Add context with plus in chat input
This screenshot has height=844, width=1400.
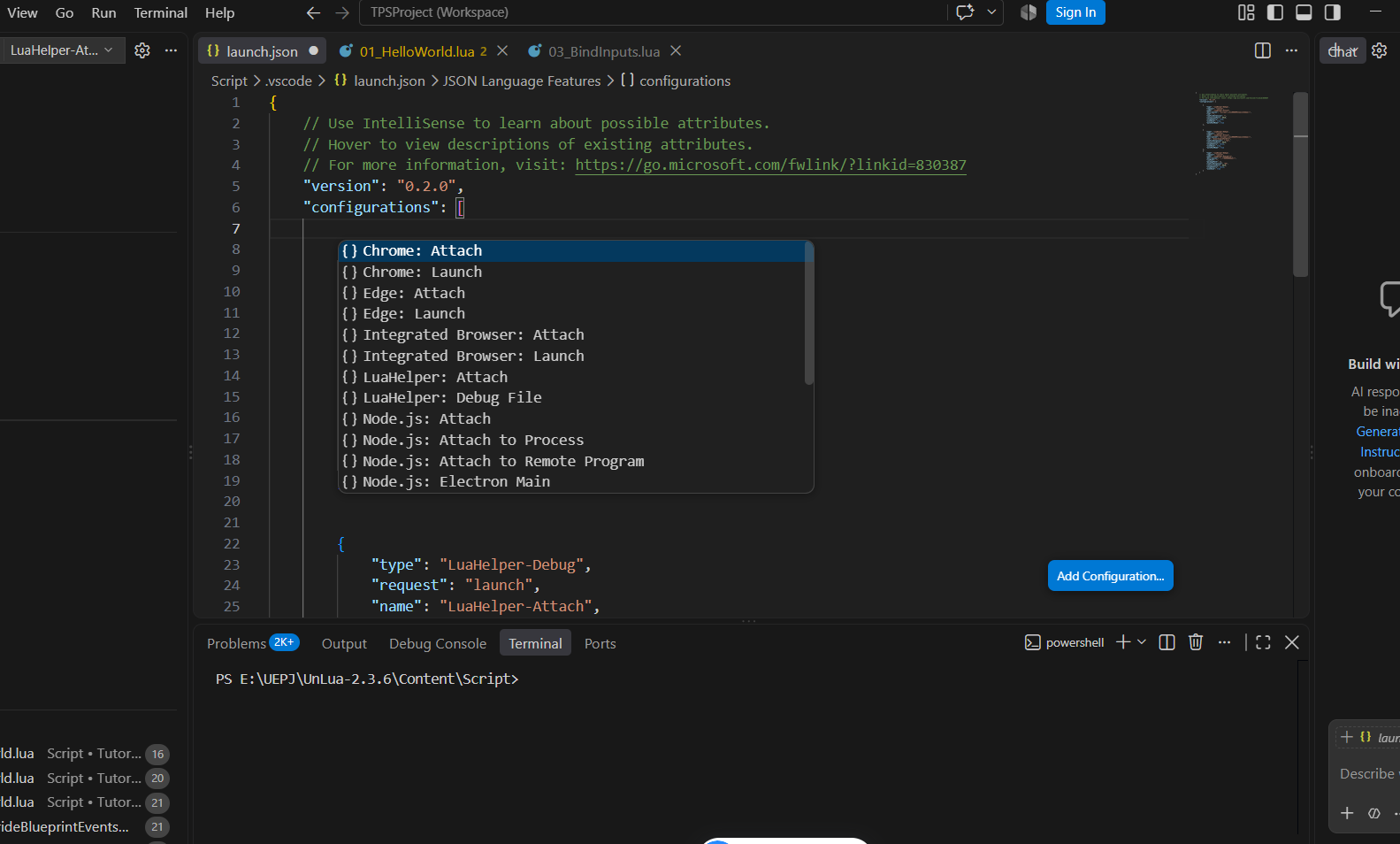click(x=1347, y=813)
